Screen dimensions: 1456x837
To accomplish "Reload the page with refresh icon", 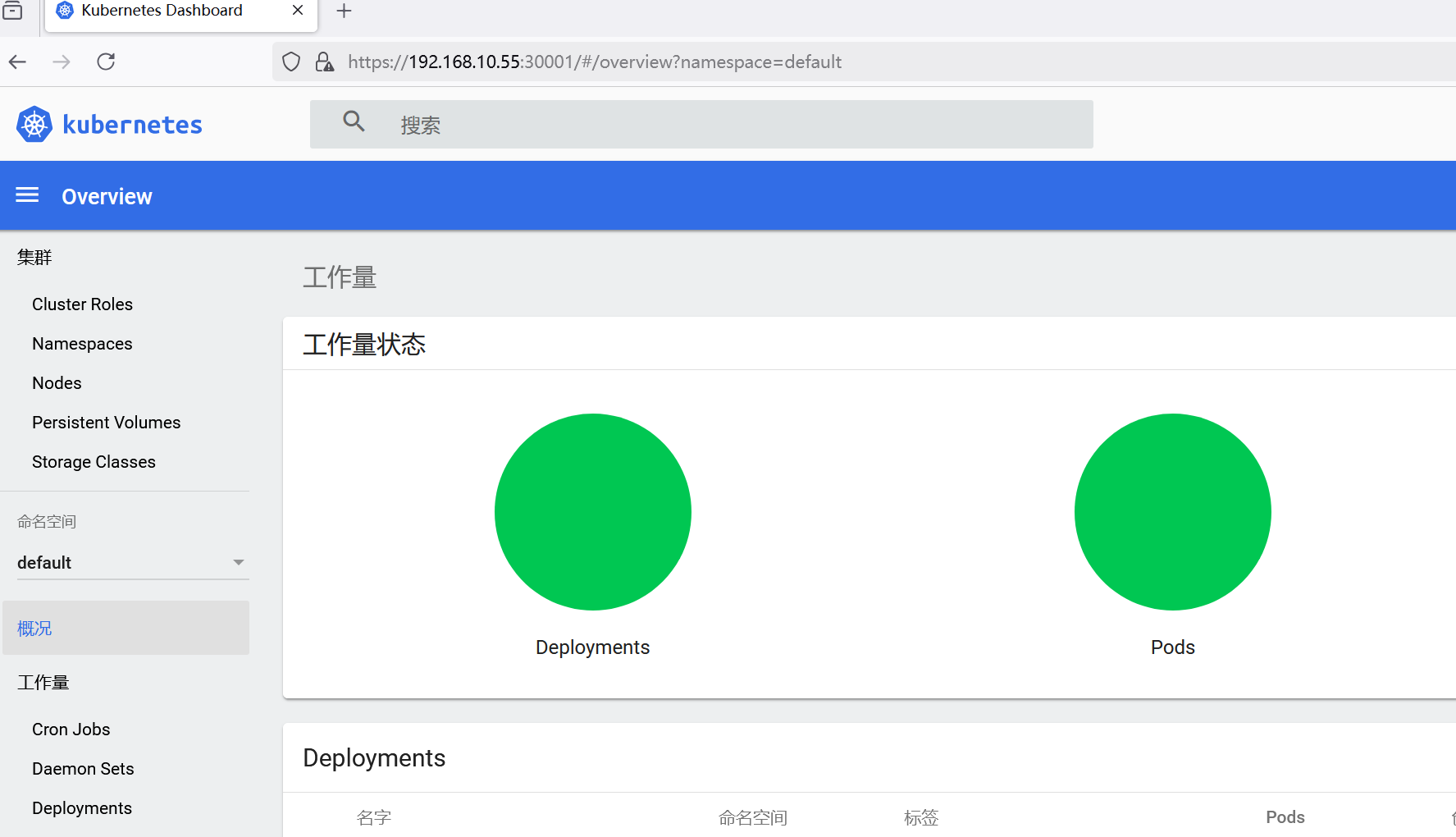I will pyautogui.click(x=105, y=62).
